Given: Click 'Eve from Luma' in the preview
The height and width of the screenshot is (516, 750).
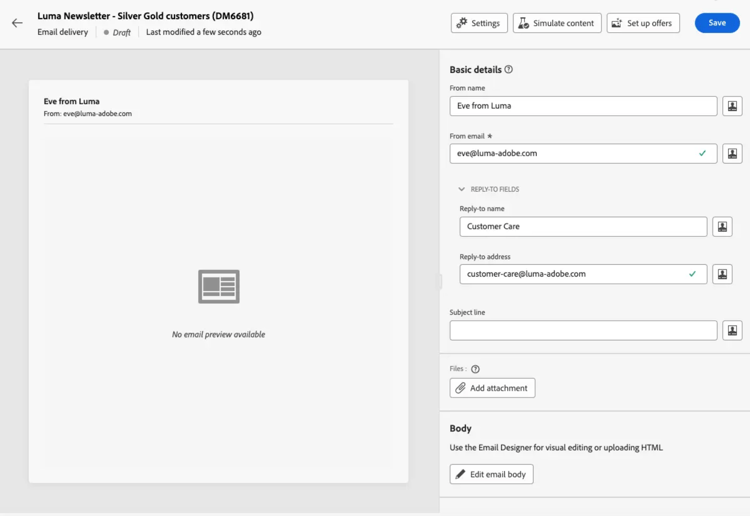Looking at the screenshot, I should 71,101.
